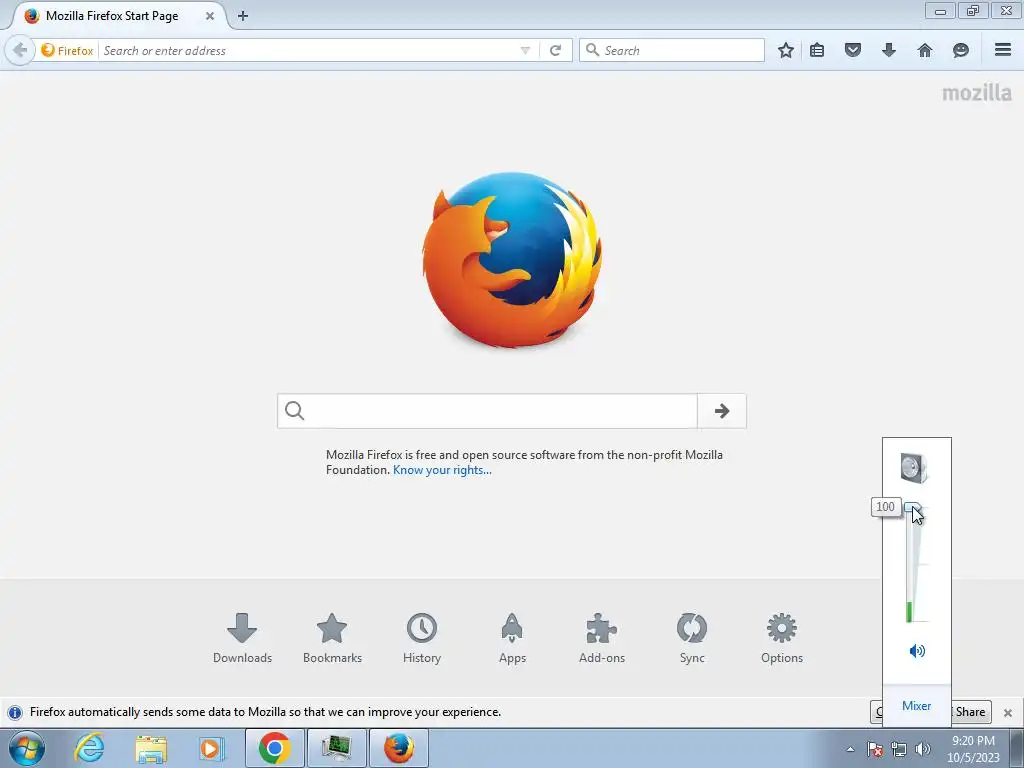Open a new tab with plus button

[x=243, y=16]
